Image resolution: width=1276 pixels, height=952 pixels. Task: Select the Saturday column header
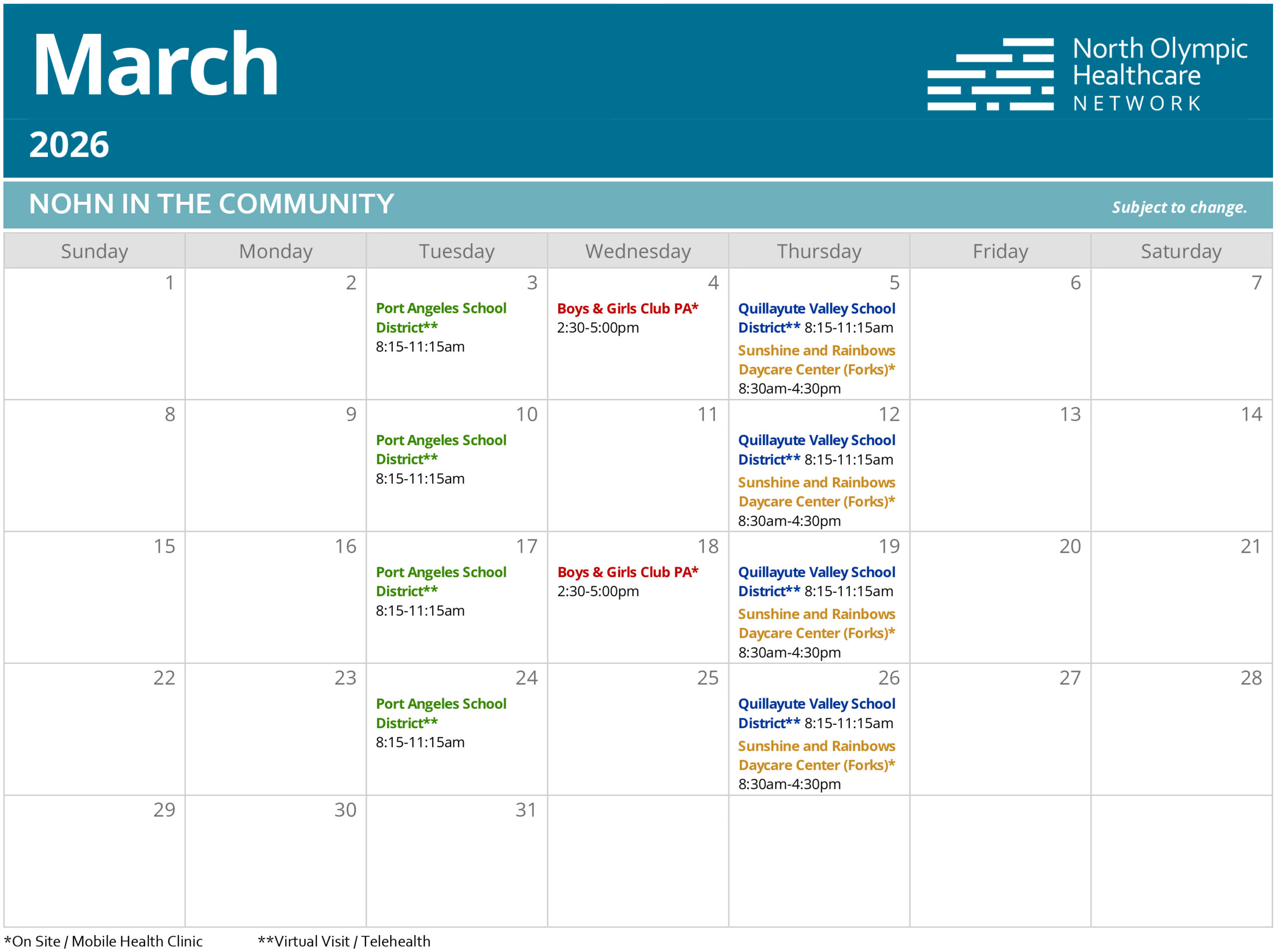tap(1180, 251)
